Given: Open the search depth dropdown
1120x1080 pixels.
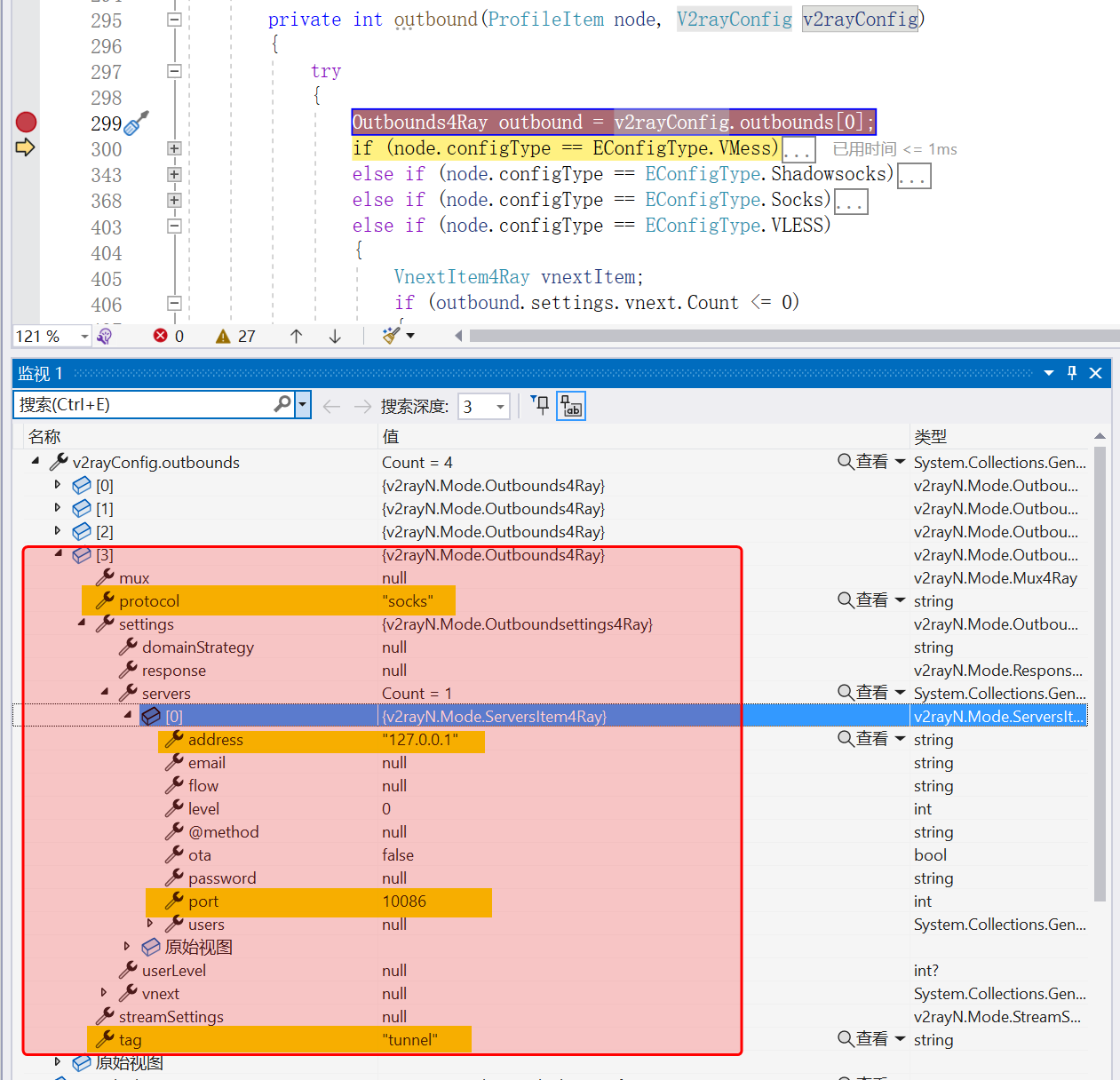Looking at the screenshot, I should point(500,407).
